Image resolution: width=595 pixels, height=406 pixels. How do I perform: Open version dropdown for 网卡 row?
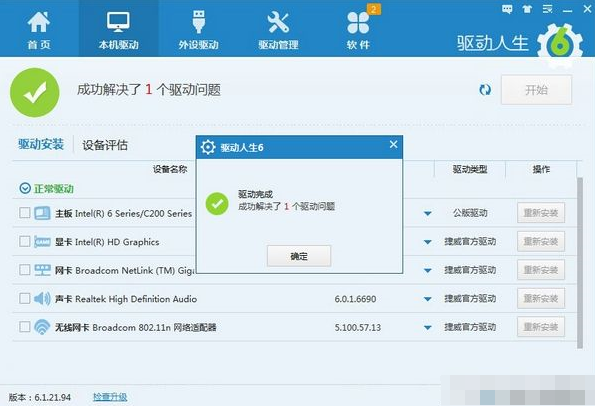[428, 271]
